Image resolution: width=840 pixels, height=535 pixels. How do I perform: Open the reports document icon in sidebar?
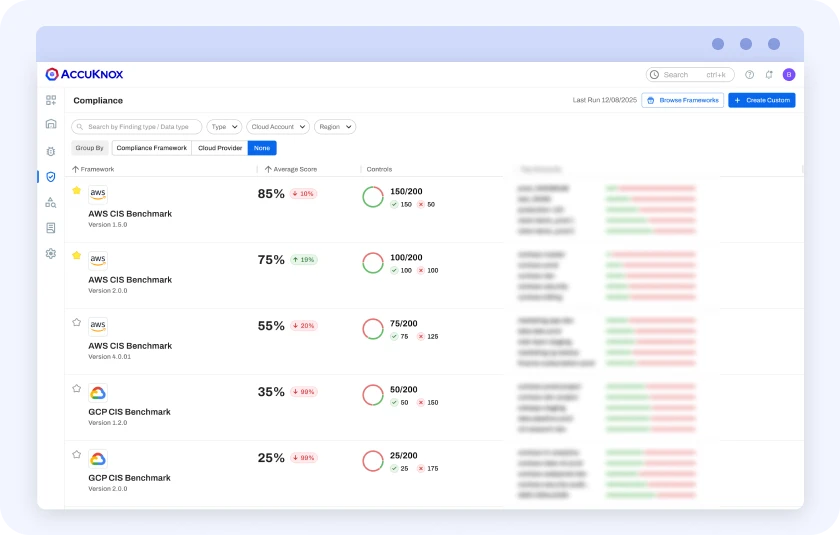[x=51, y=228]
